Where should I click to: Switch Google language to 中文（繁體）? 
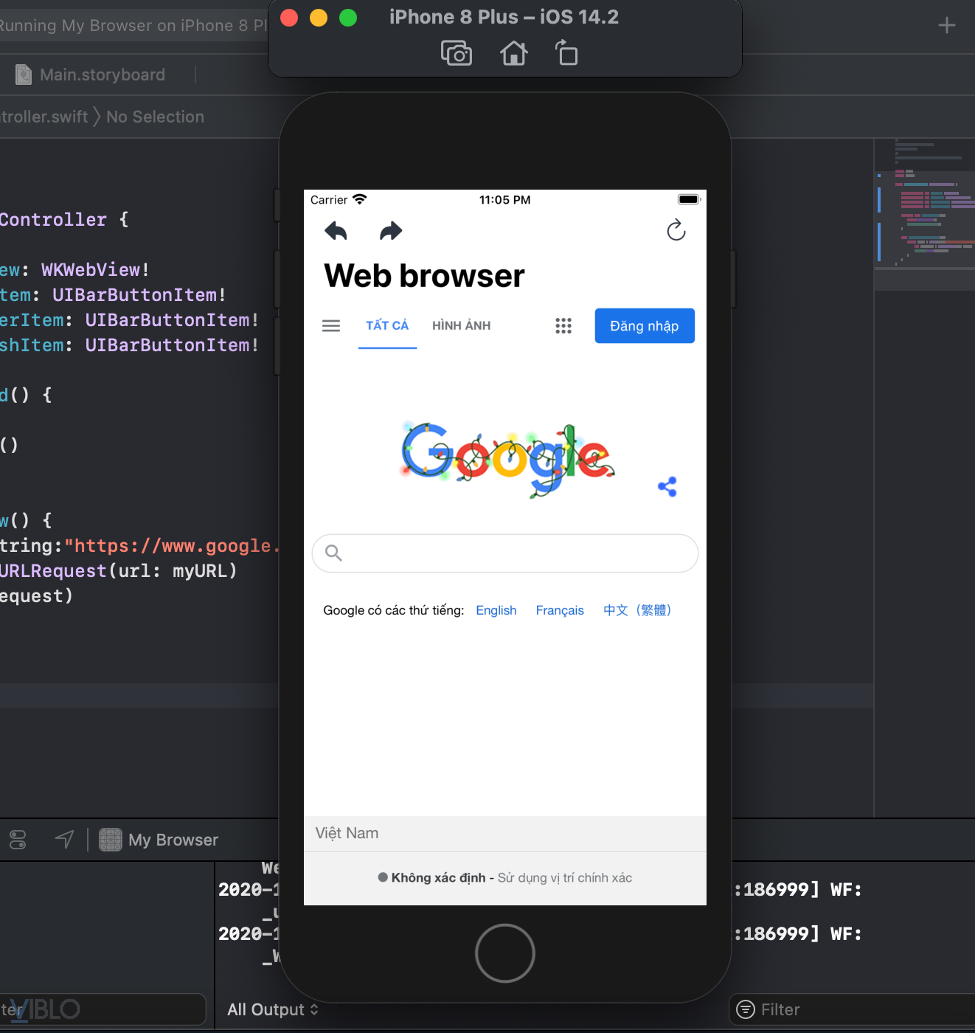tap(637, 610)
